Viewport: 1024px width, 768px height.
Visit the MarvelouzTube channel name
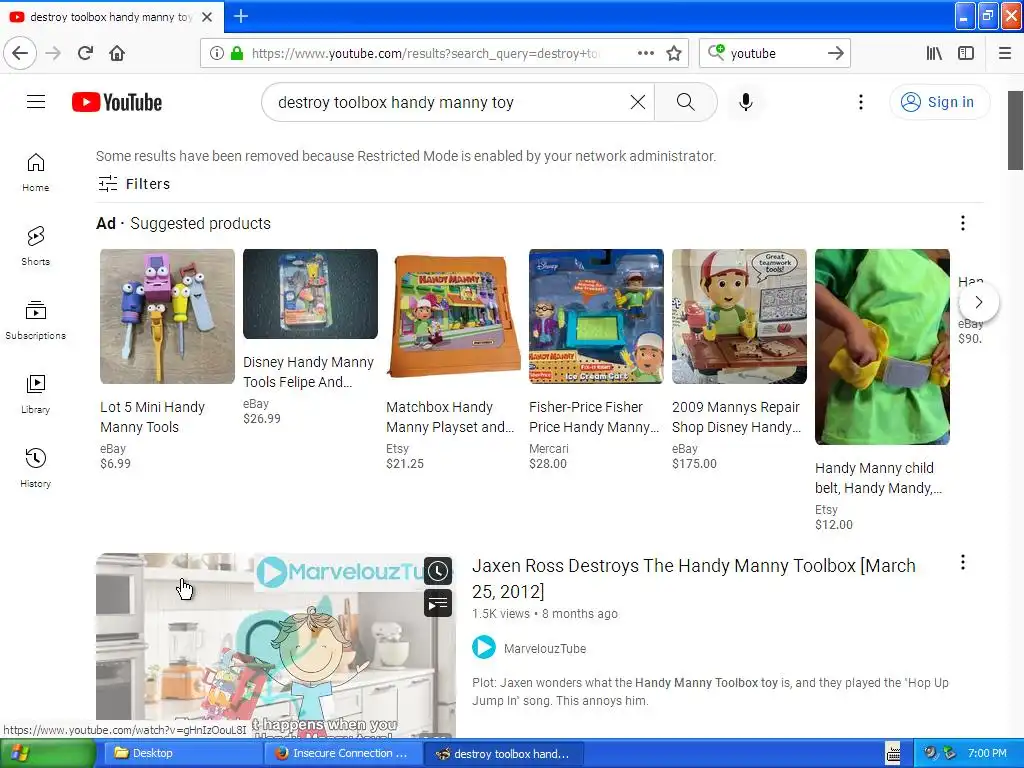tap(545, 648)
